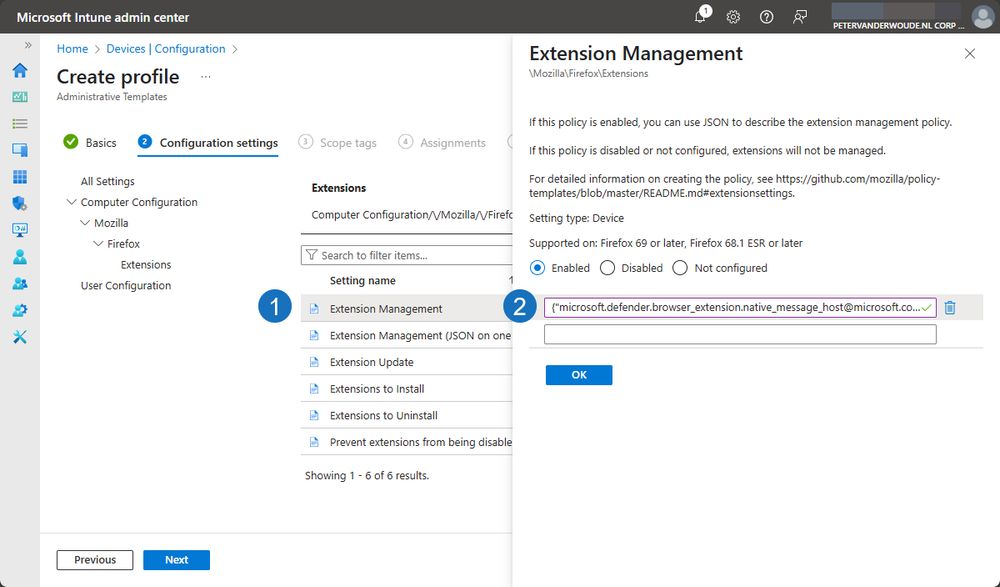Open Troubleshooting tools icon in sidebar

coord(20,337)
